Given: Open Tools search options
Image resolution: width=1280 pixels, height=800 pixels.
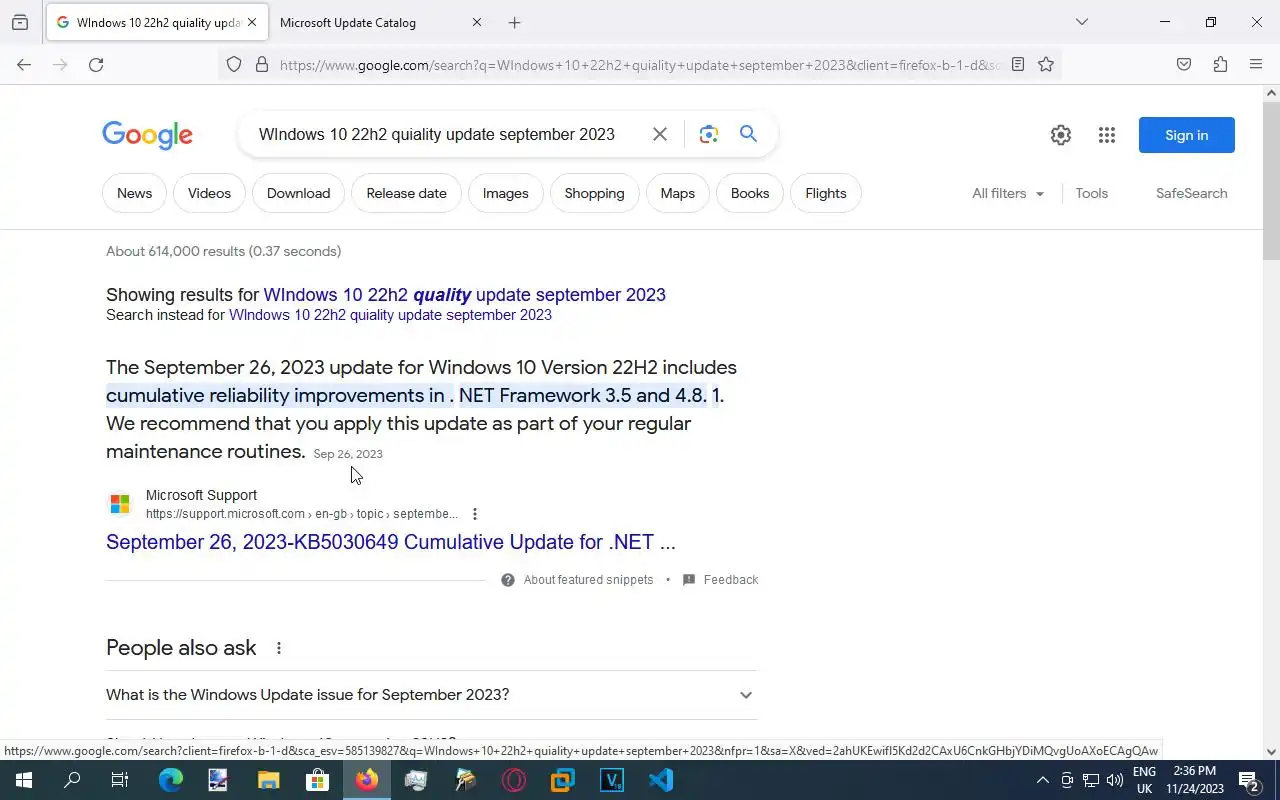Looking at the screenshot, I should (x=1091, y=193).
